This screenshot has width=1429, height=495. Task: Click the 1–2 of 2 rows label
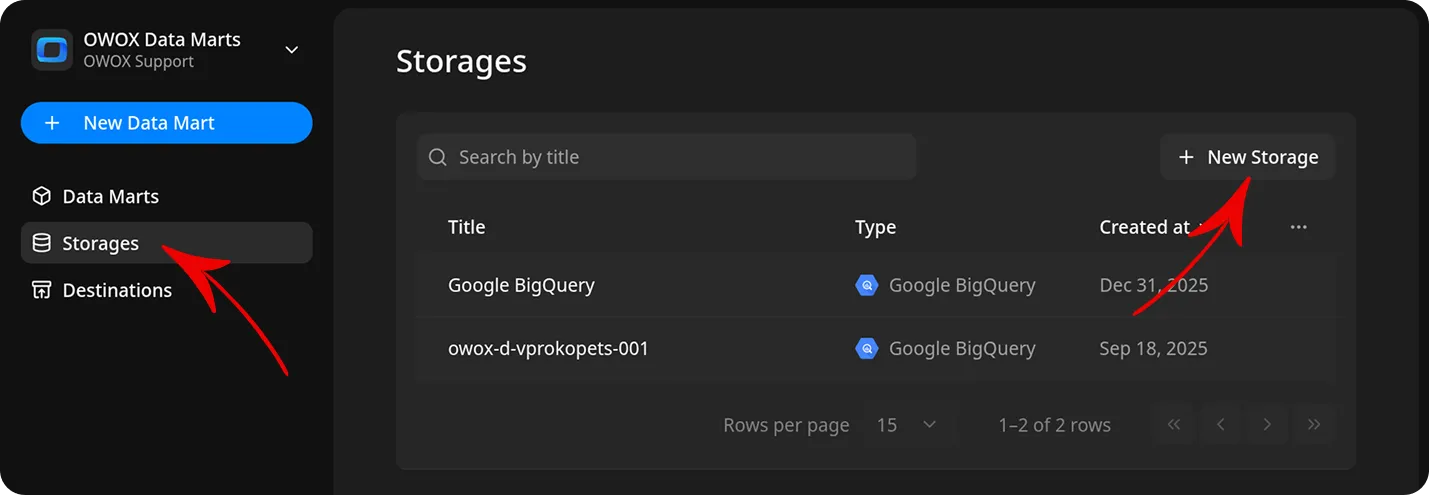pos(1055,425)
